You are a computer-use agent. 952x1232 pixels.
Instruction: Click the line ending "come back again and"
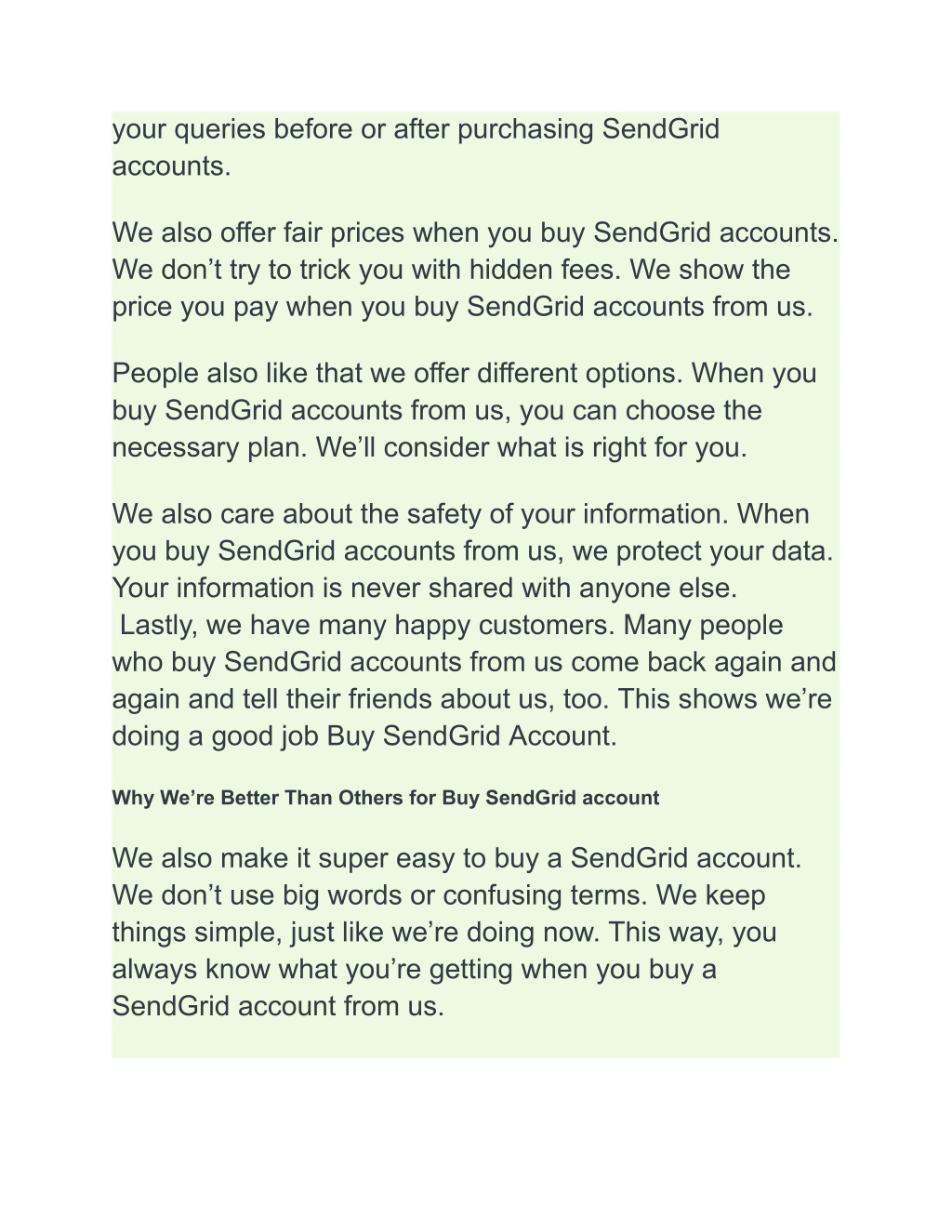474,662
